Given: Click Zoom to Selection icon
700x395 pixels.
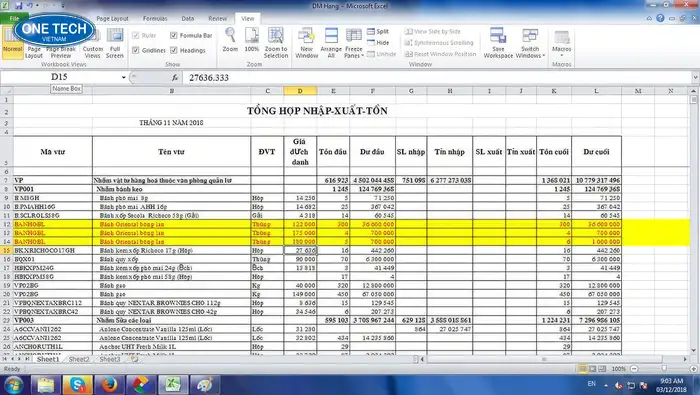Looking at the screenshot, I should point(276,35).
